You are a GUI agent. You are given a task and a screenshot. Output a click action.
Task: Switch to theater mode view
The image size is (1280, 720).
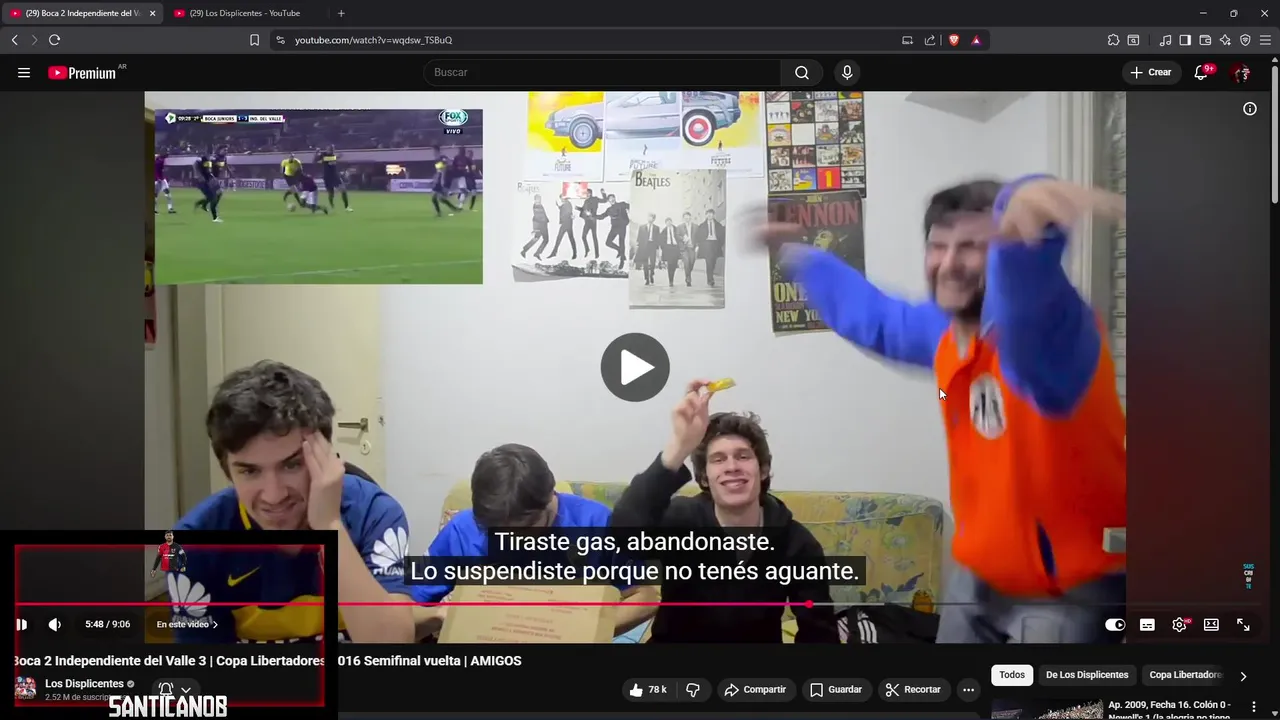(1211, 625)
